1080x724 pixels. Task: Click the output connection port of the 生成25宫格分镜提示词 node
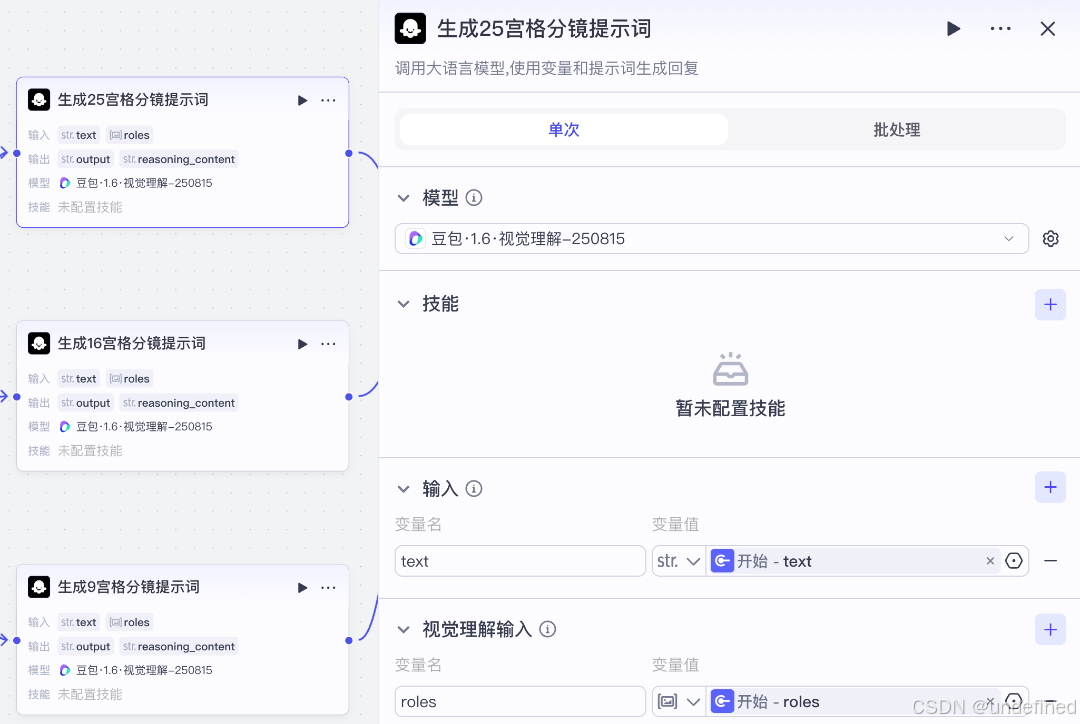(x=349, y=153)
